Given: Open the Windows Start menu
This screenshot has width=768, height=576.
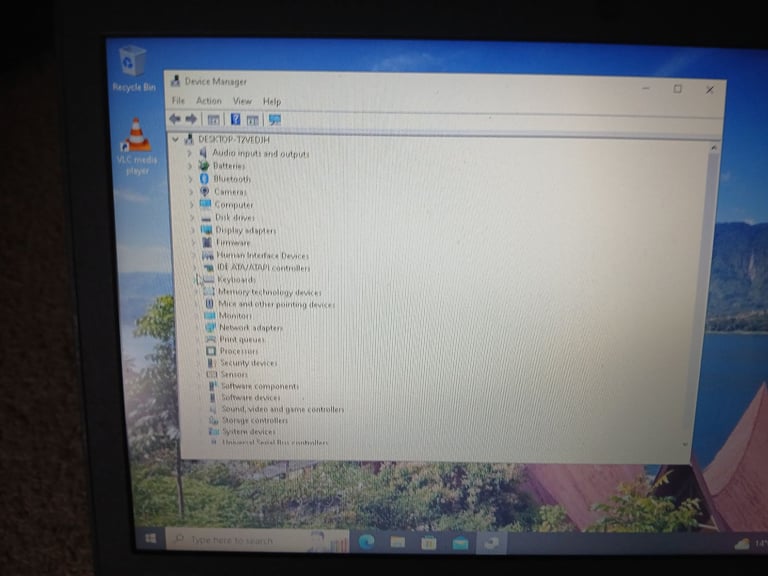Looking at the screenshot, I should coord(151,538).
